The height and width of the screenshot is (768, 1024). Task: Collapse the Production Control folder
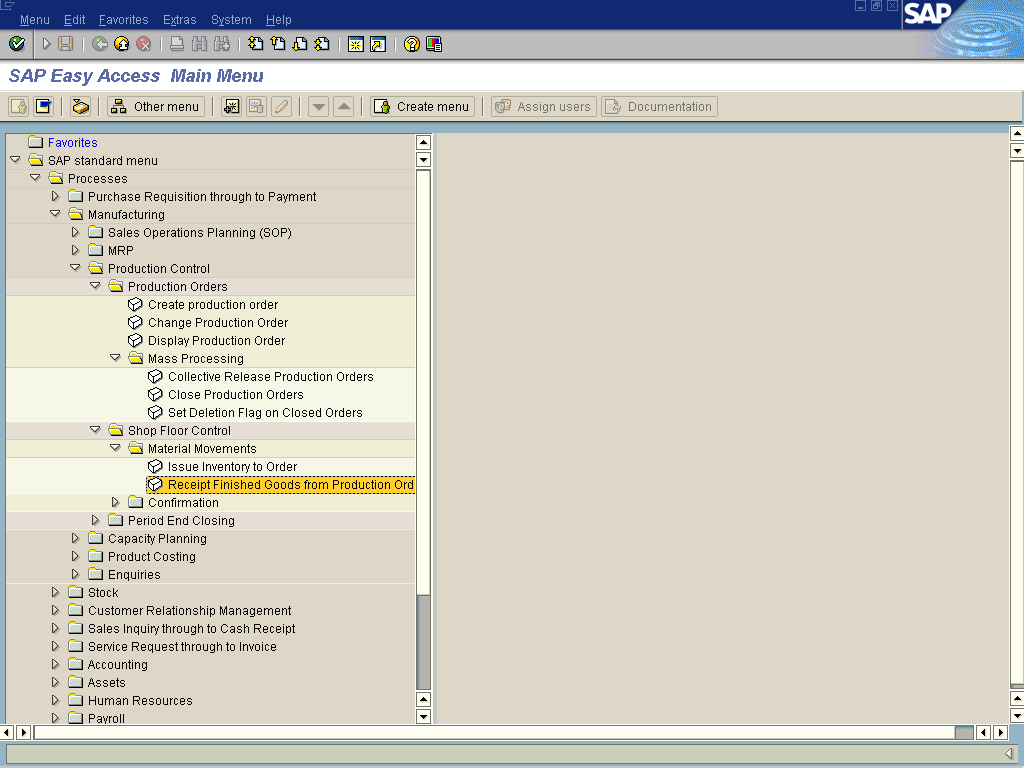pos(75,268)
